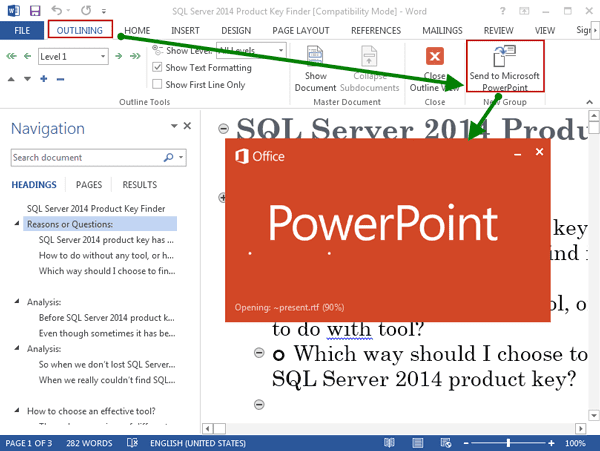Viewport: 600px width, 451px height.
Task: Toggle Show Text Formatting checkbox
Action: pyautogui.click(x=157, y=67)
